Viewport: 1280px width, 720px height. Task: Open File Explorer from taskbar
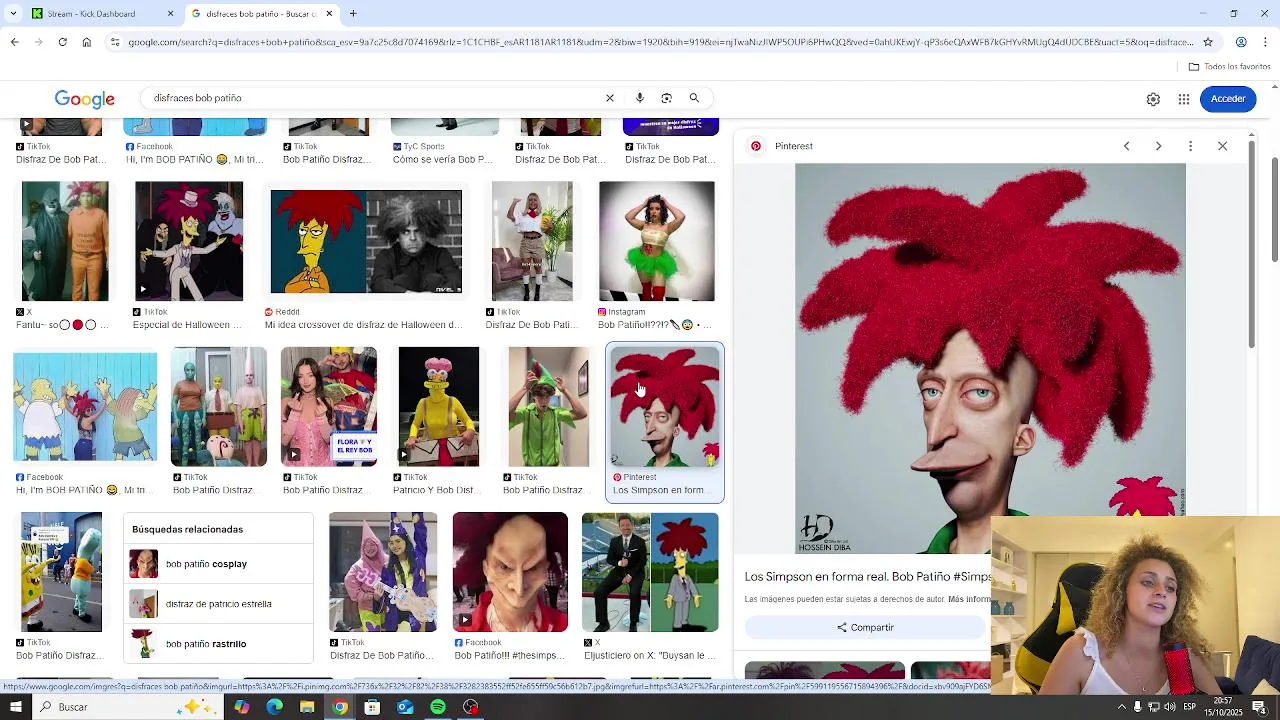coord(307,707)
